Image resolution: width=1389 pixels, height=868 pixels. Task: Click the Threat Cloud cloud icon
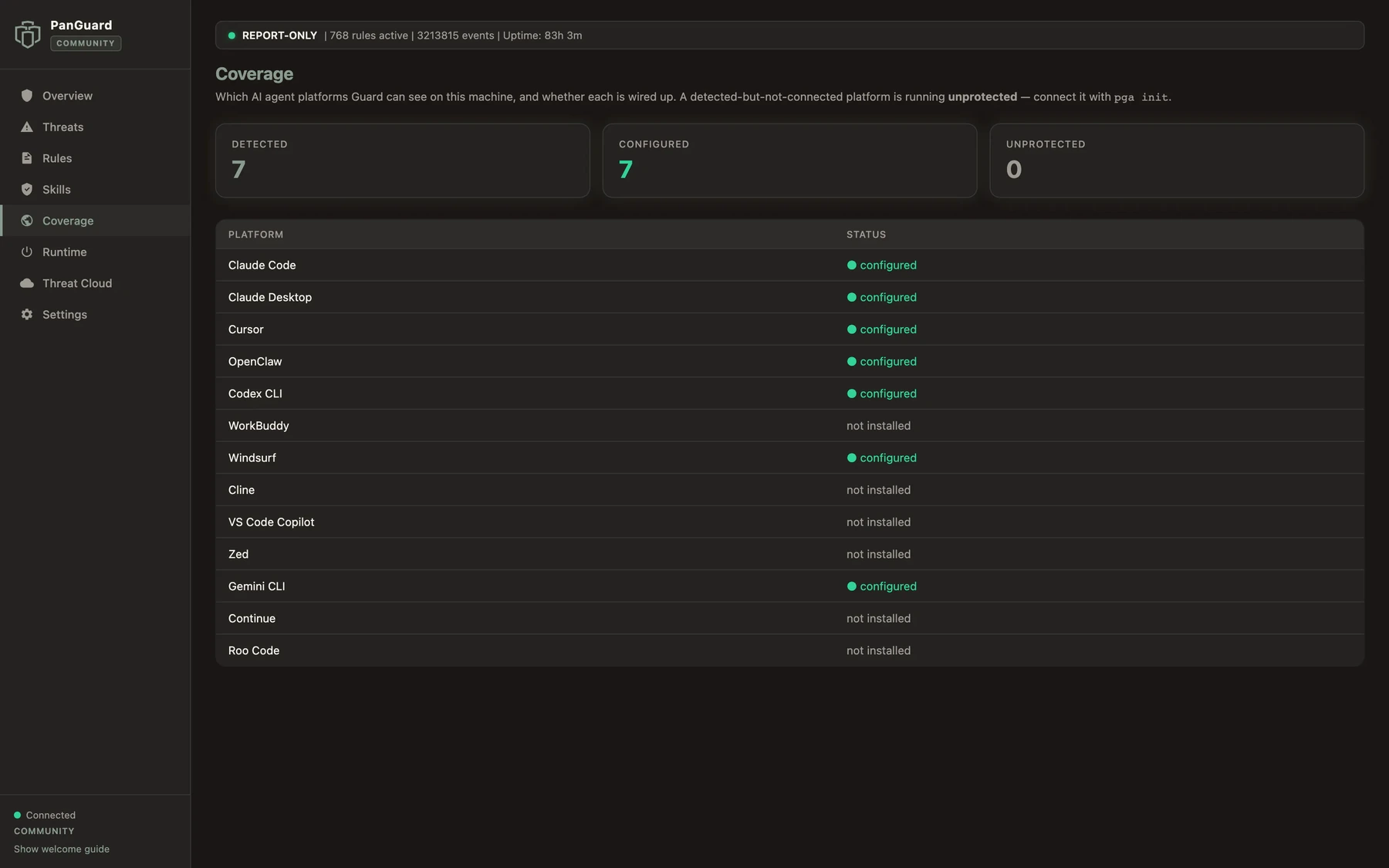coord(27,283)
